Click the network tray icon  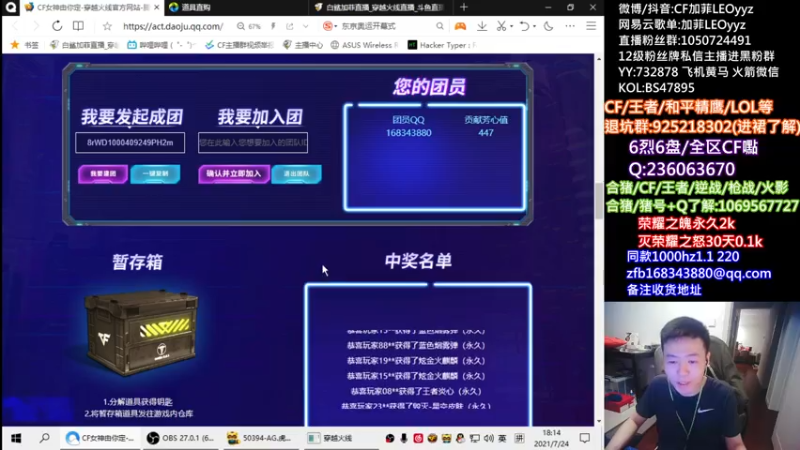coord(474,438)
